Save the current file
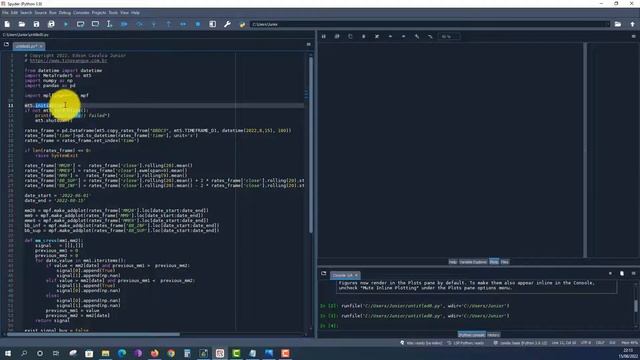This screenshot has height=360, width=640. tap(36, 24)
